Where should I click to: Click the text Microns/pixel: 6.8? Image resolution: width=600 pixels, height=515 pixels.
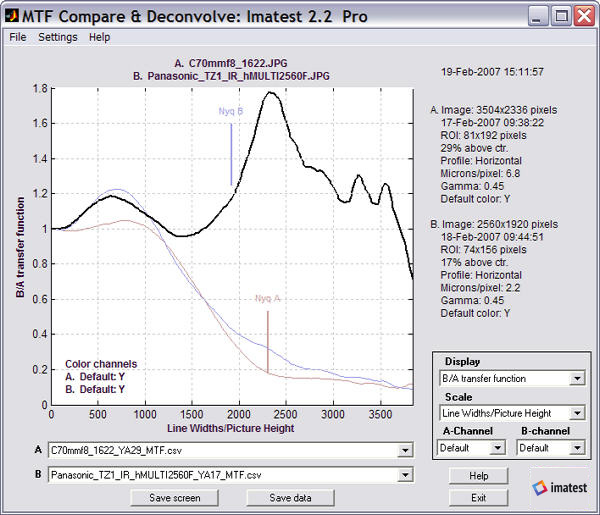coord(480,173)
